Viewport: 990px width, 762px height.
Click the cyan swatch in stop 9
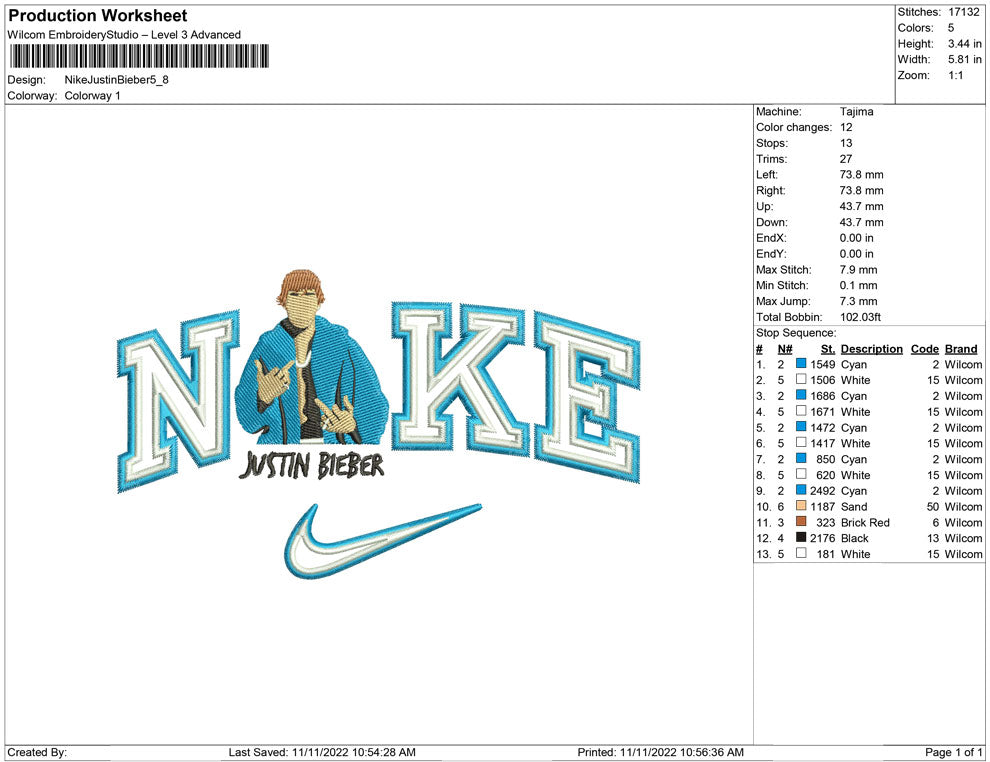pyautogui.click(x=801, y=490)
